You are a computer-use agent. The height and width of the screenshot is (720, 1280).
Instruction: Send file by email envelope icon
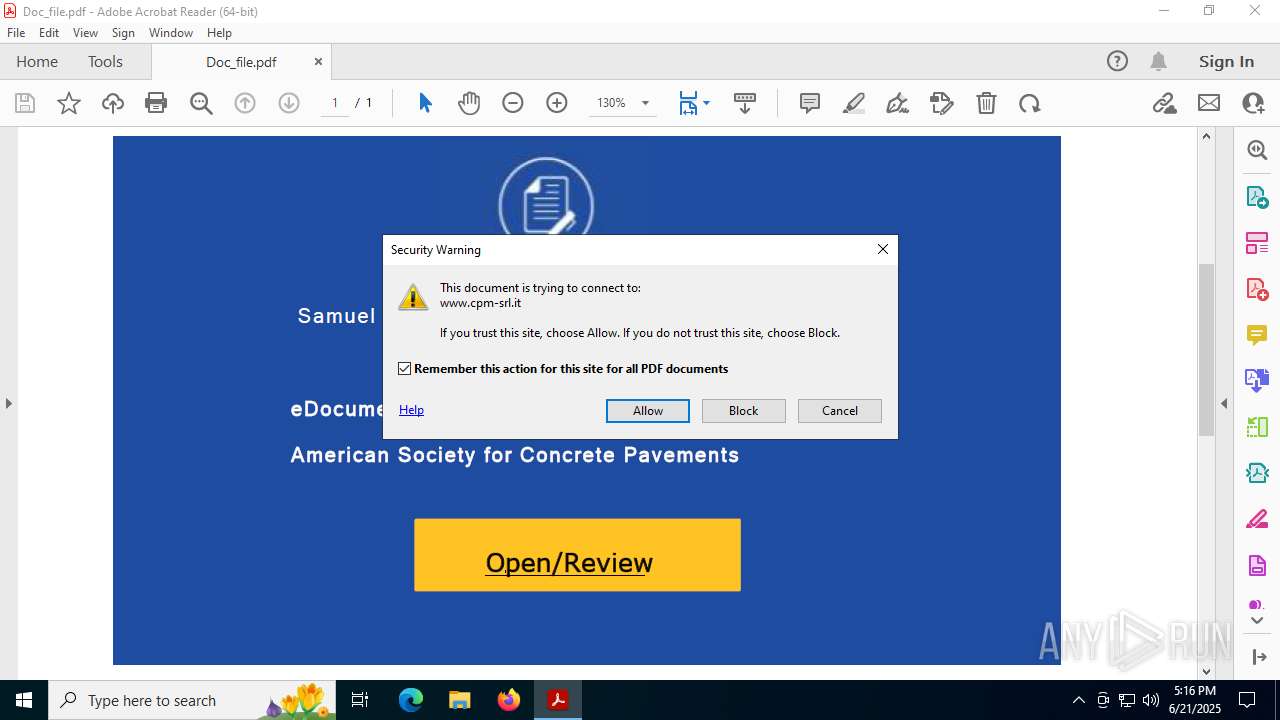click(1209, 103)
